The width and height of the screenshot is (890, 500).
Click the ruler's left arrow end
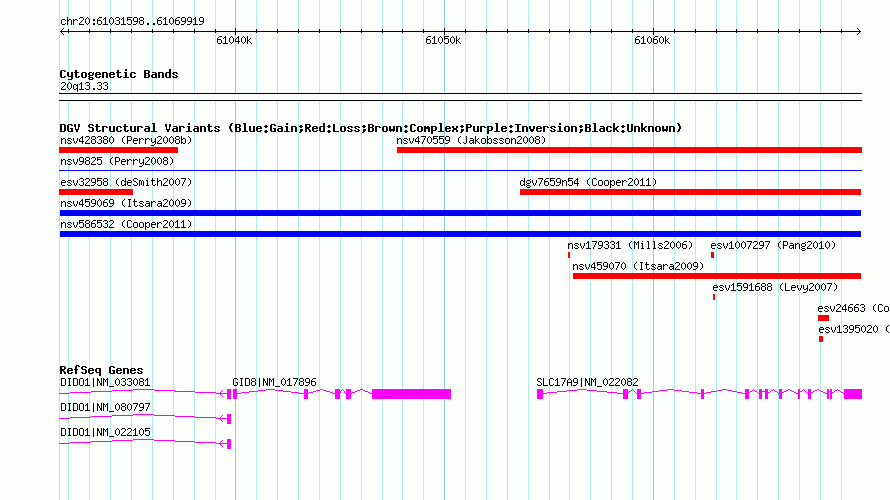62,32
